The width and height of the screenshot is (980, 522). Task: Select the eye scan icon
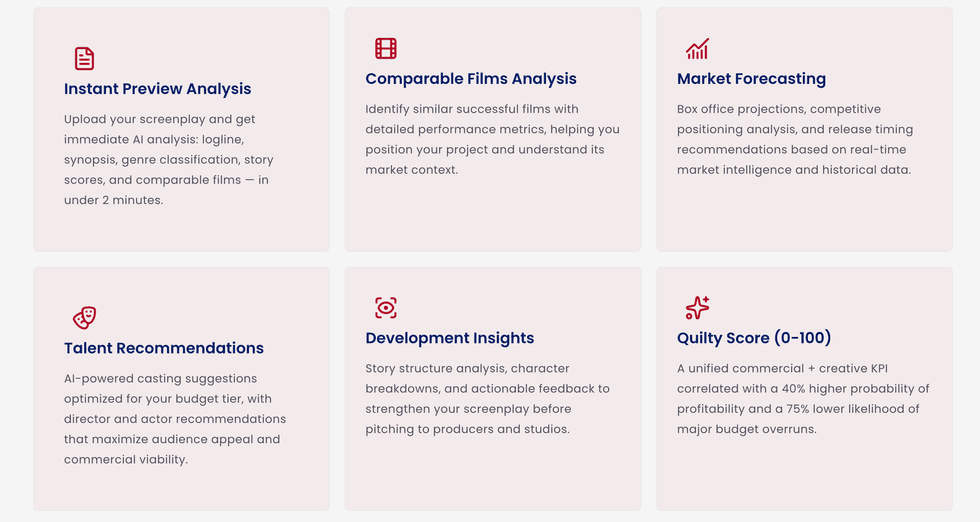click(x=386, y=308)
